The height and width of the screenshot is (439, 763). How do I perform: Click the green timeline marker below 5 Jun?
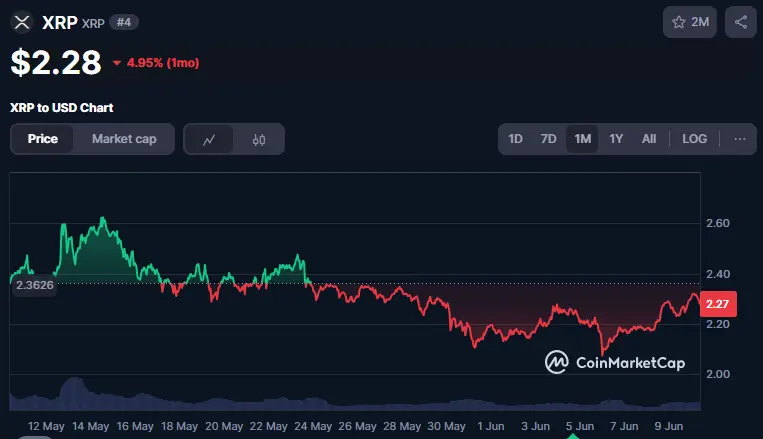coord(573,437)
